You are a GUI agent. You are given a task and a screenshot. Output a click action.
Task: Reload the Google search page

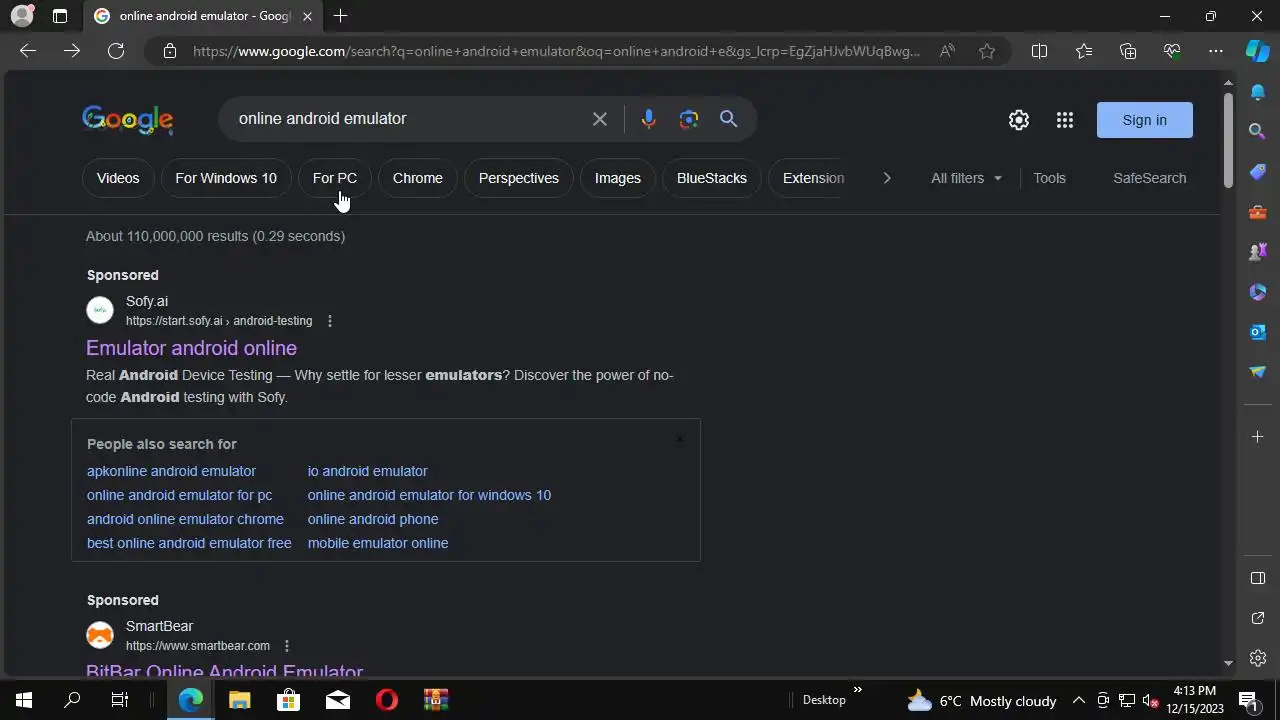pos(116,51)
